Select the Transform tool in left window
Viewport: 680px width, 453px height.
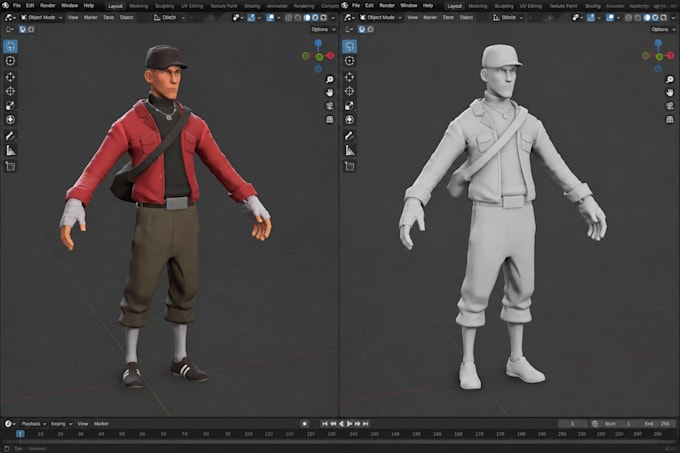pos(10,120)
